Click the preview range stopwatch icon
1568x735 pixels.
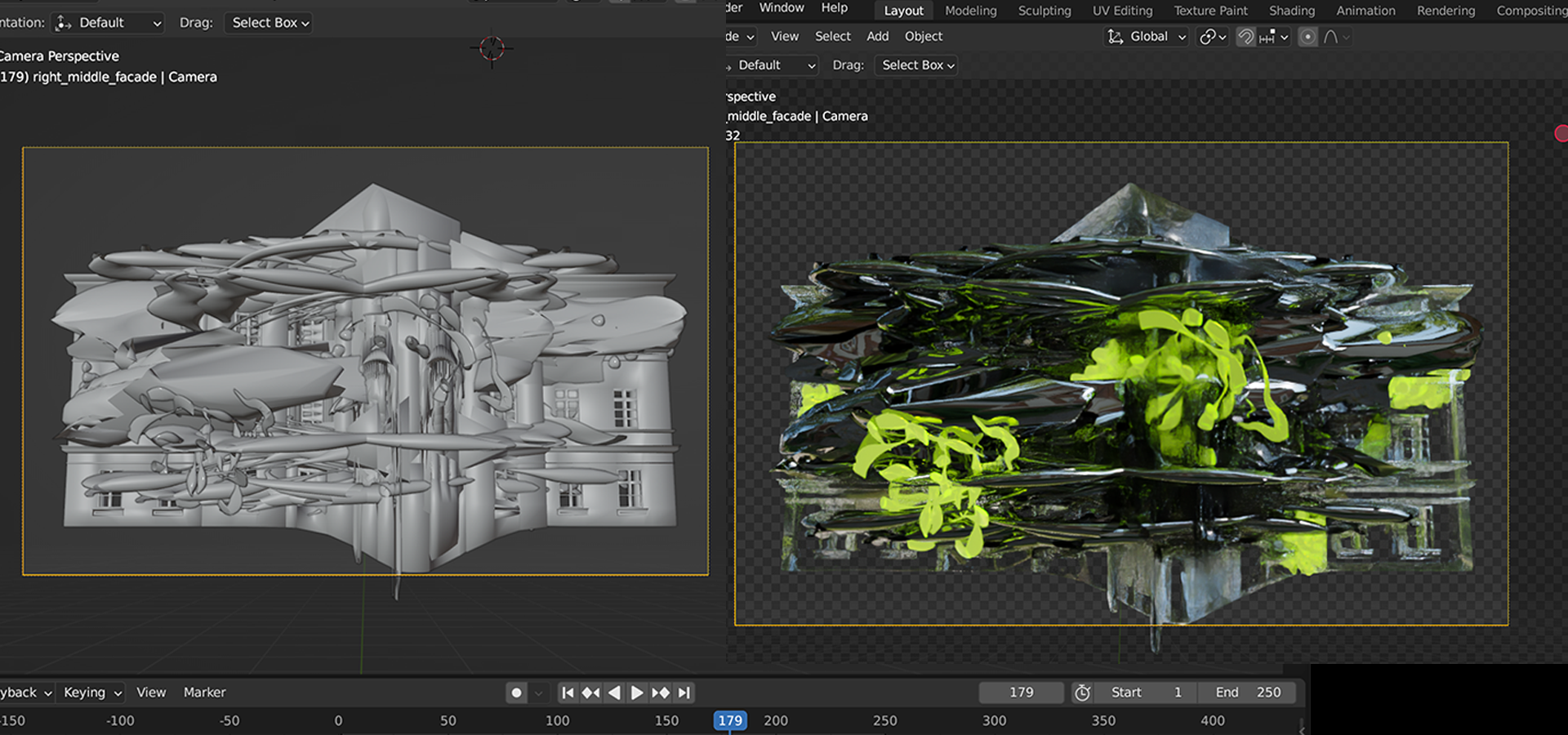[1082, 693]
